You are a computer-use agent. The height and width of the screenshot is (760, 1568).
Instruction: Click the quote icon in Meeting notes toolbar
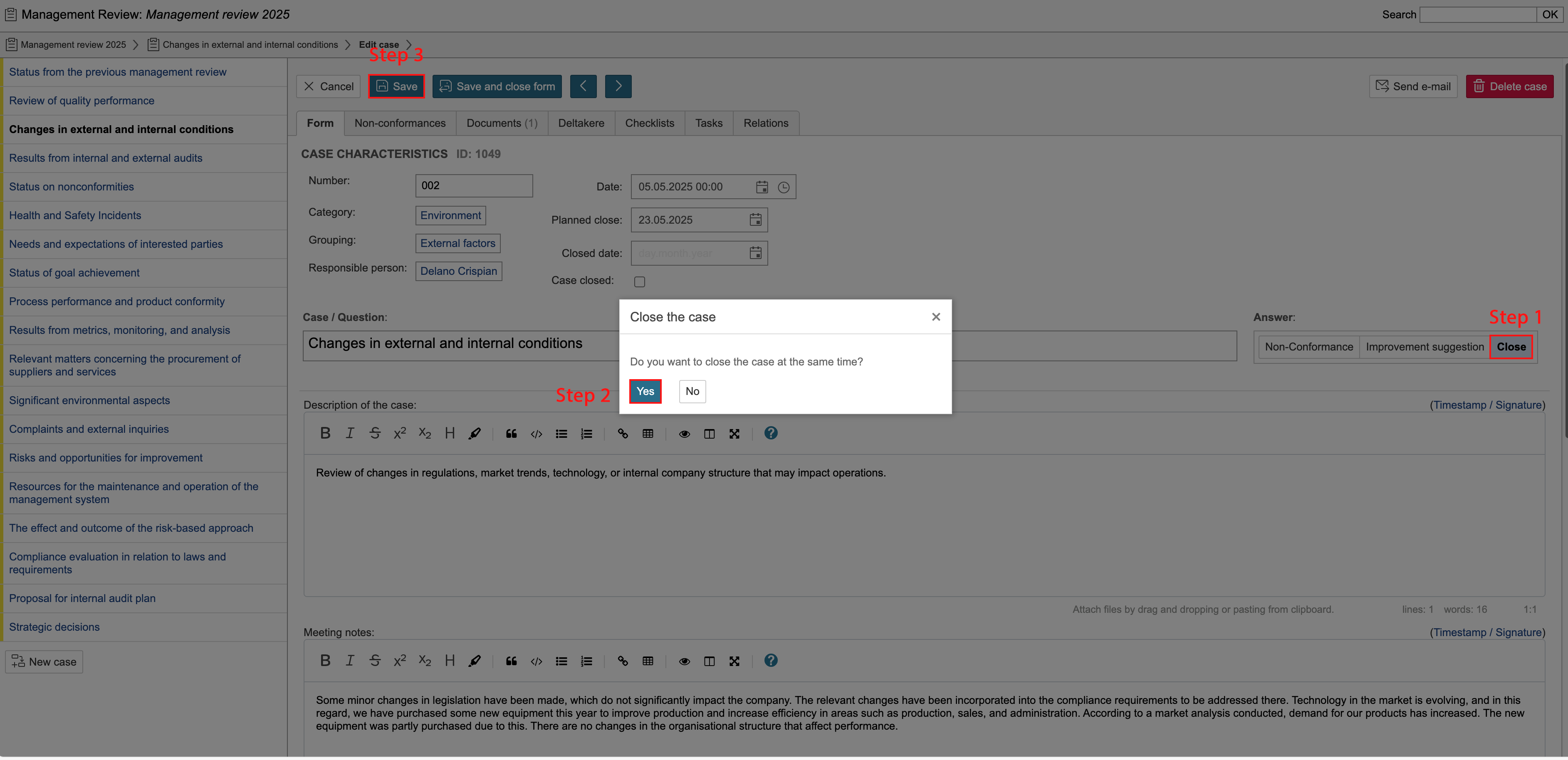(x=511, y=661)
